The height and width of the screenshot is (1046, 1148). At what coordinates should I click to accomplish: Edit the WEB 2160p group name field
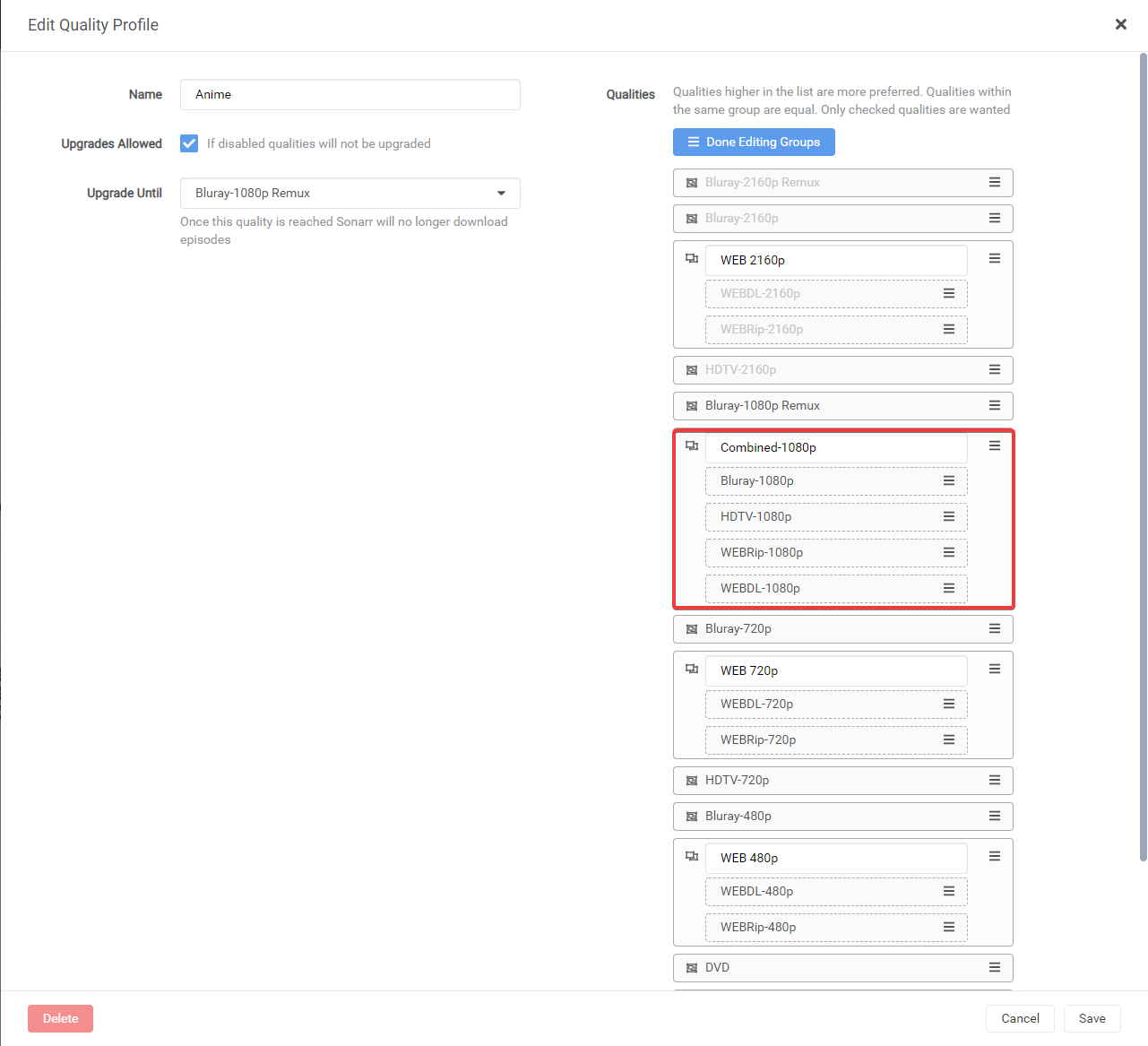(836, 261)
